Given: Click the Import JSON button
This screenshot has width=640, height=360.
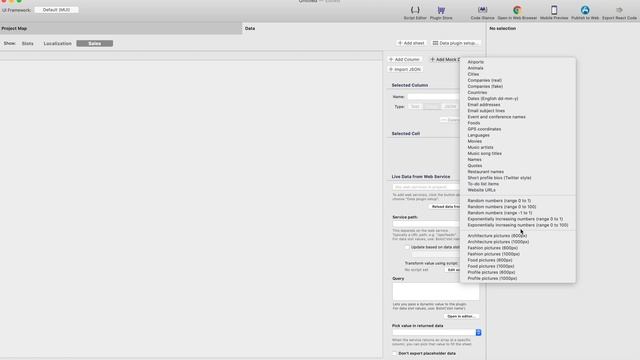Looking at the screenshot, I should click(404, 69).
